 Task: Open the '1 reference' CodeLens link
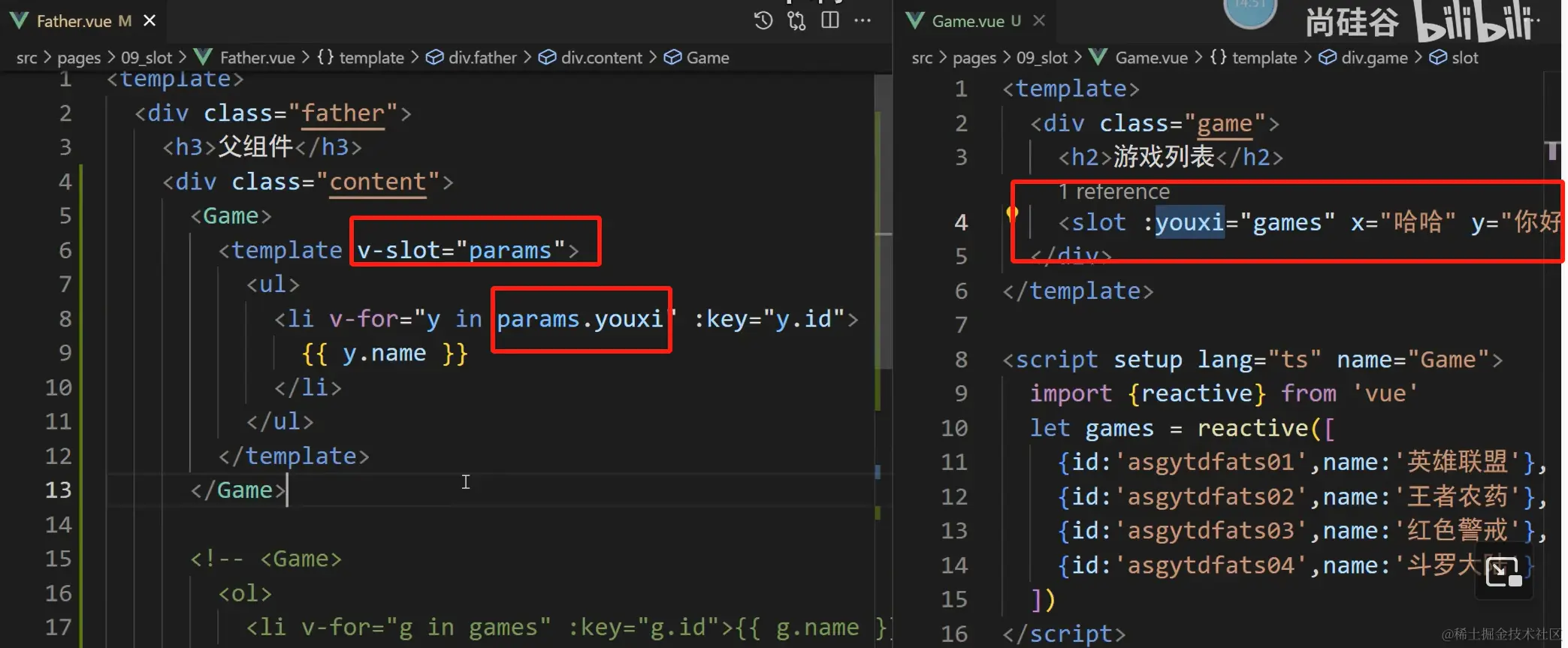1114,191
